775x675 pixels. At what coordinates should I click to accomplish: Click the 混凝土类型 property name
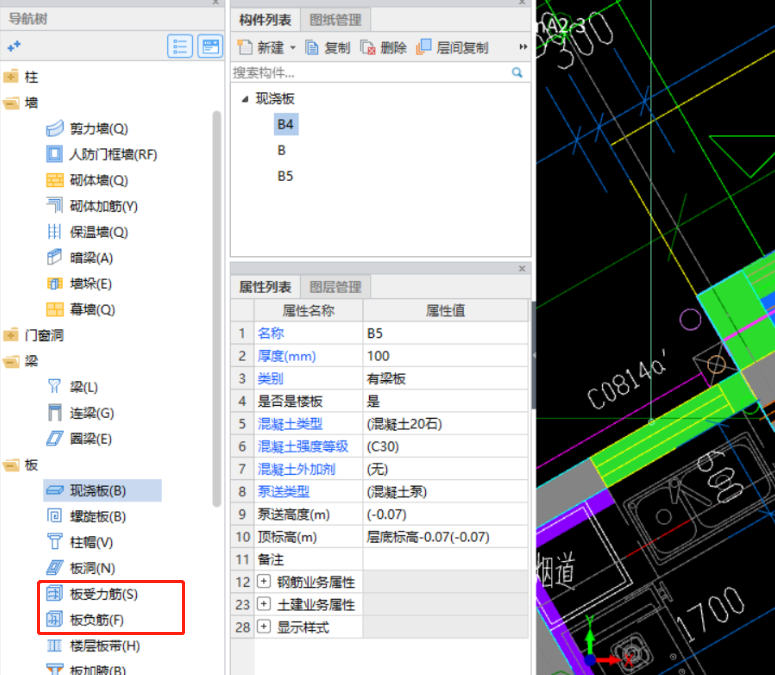290,424
